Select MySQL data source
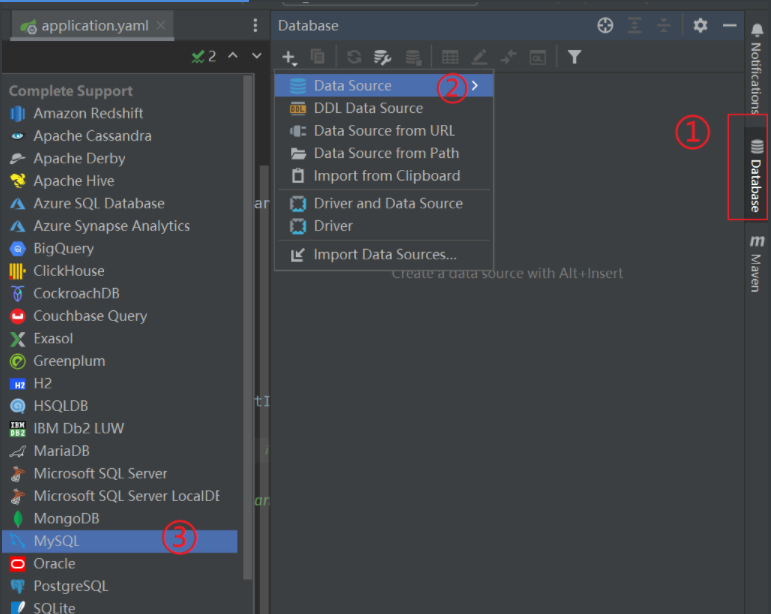Image resolution: width=771 pixels, height=614 pixels. pos(120,541)
